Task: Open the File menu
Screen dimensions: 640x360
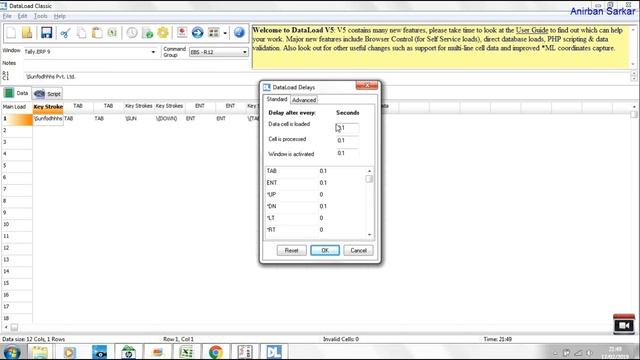Action: click(x=7, y=16)
